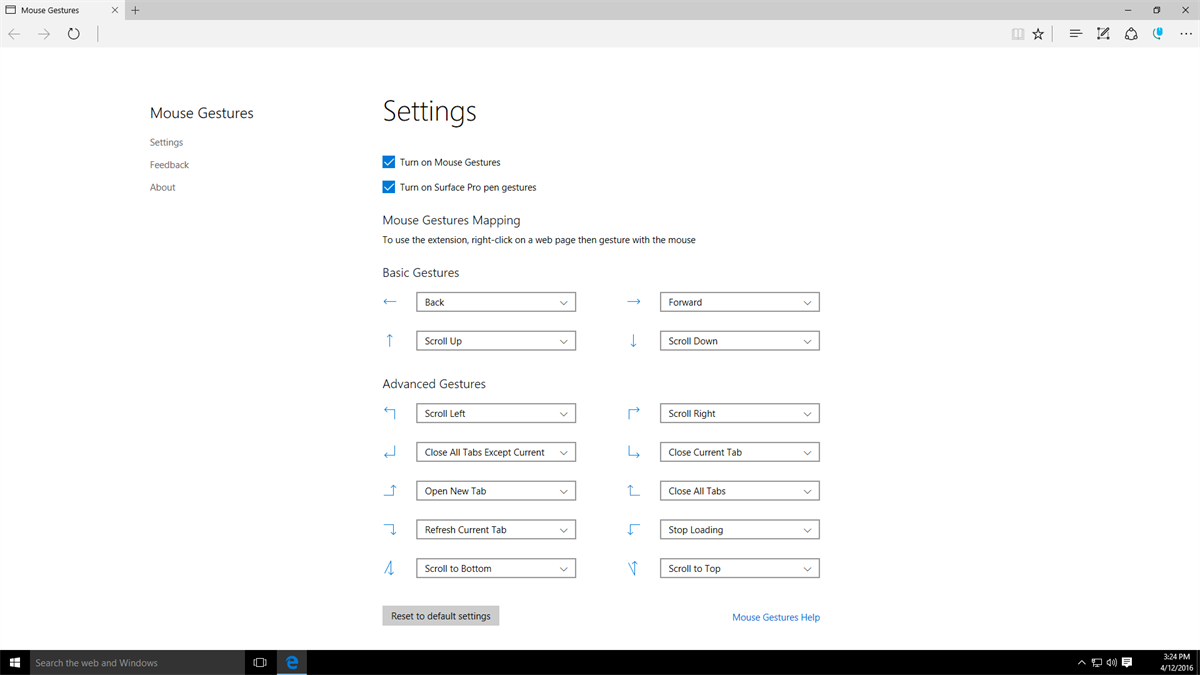Image resolution: width=1200 pixels, height=675 pixels.
Task: Select Feedback in the sidebar
Action: point(169,165)
